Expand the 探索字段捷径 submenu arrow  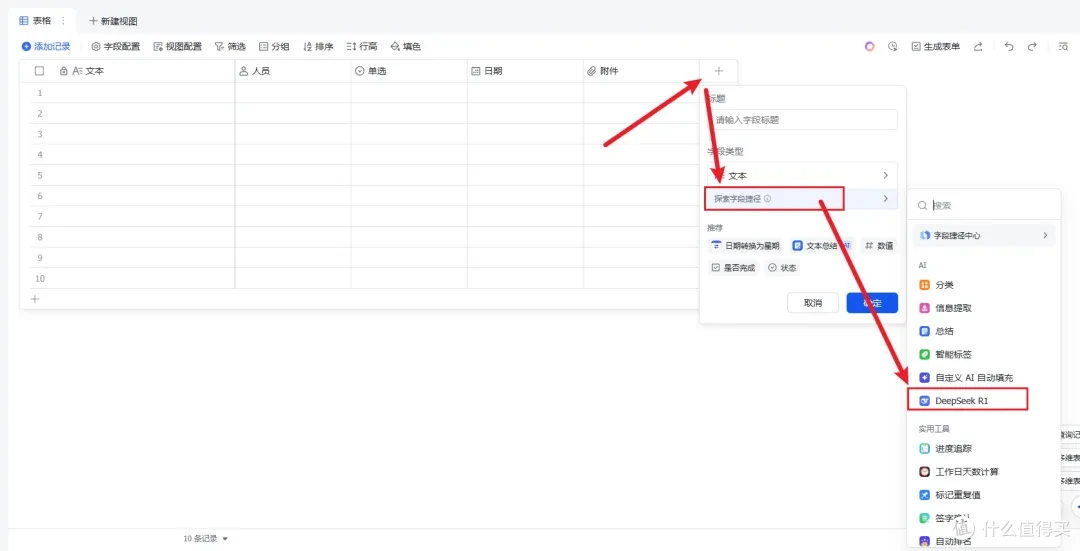coord(886,198)
